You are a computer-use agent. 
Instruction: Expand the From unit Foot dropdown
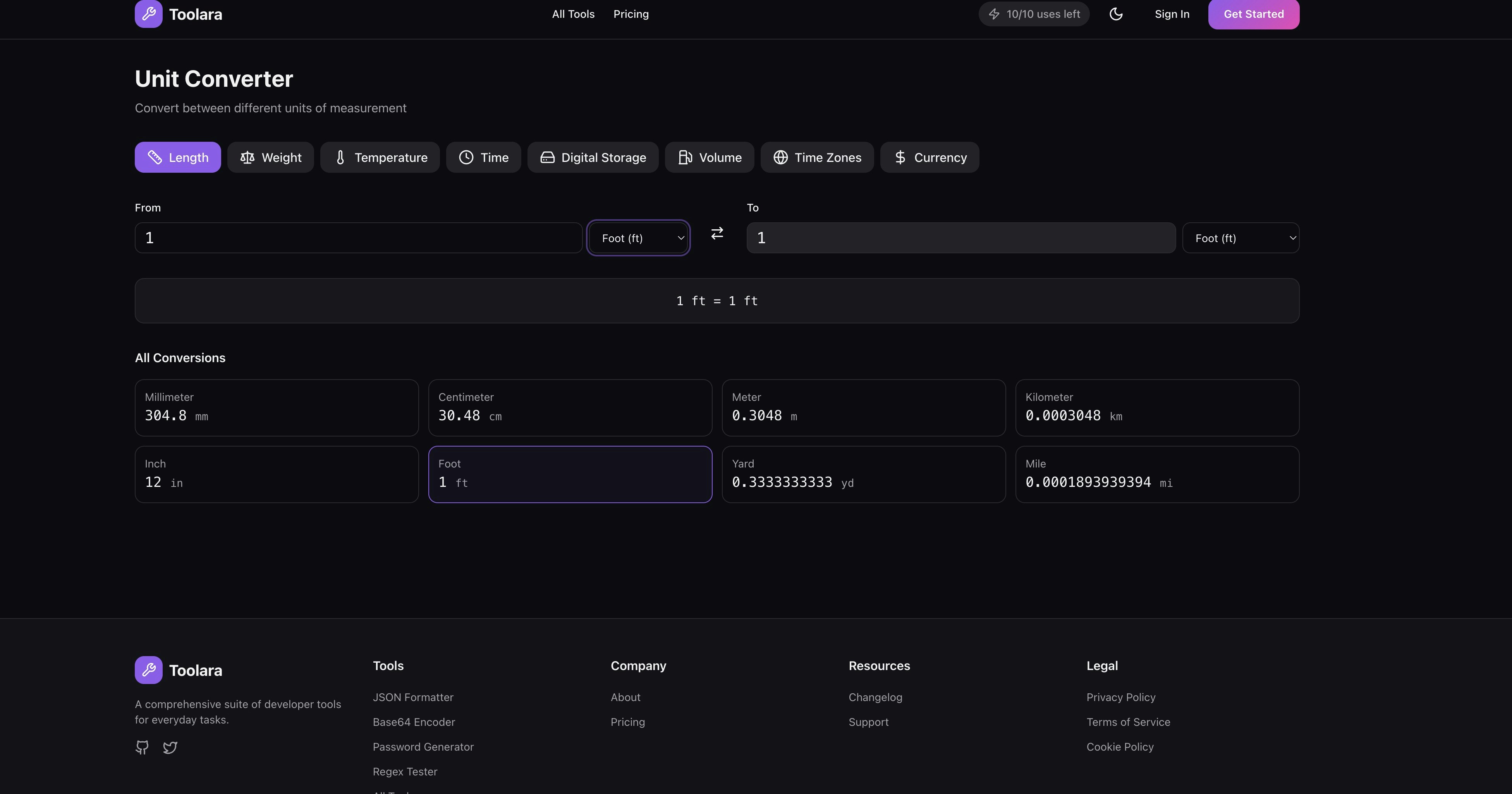point(638,238)
